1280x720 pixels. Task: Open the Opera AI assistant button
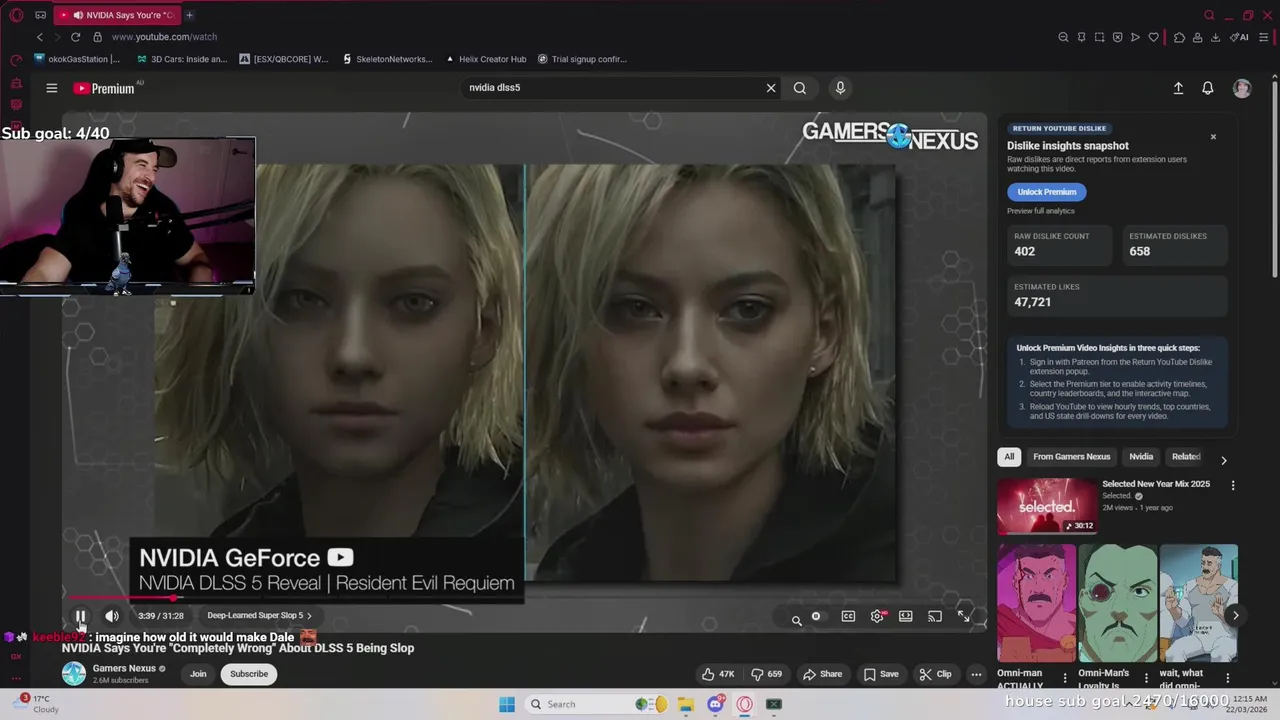1240,37
